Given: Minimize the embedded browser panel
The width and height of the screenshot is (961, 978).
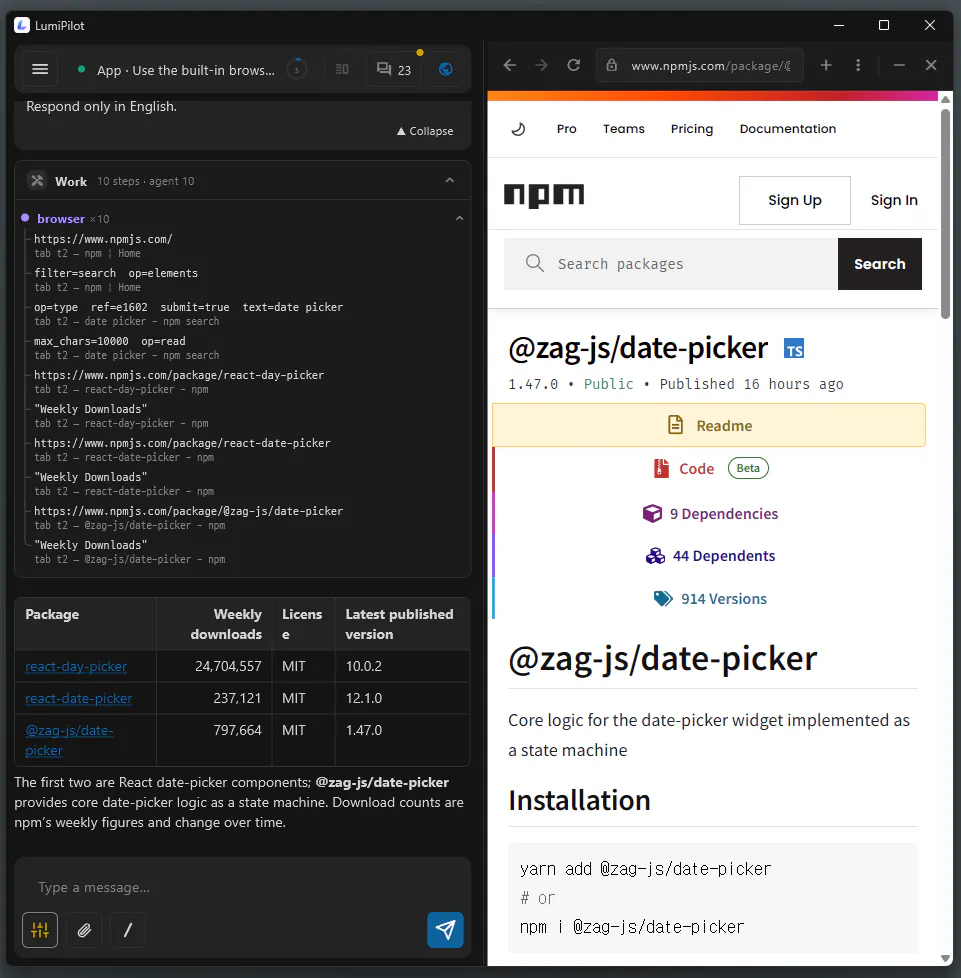Looking at the screenshot, I should pos(899,65).
